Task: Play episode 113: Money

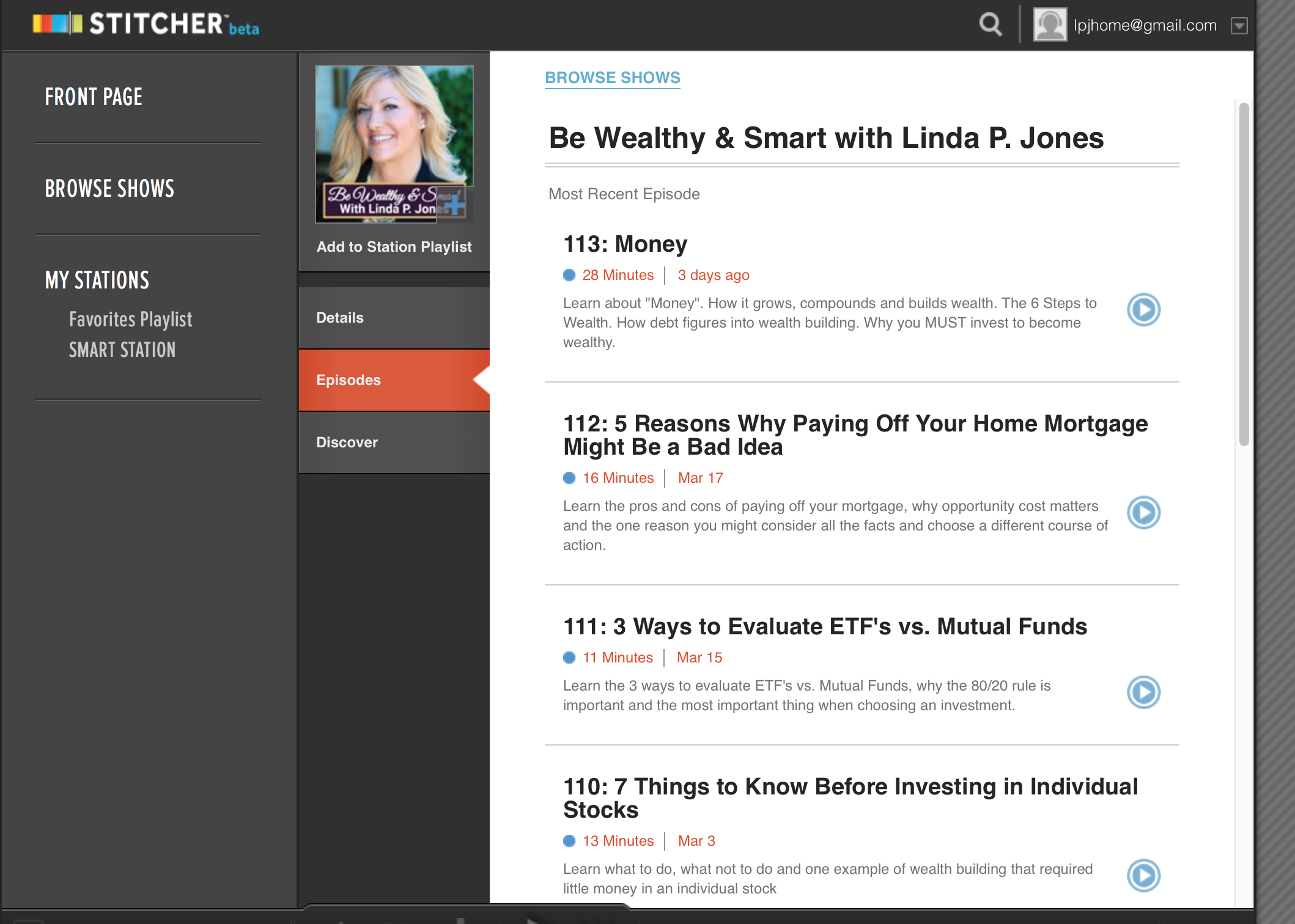Action: pyautogui.click(x=1143, y=310)
